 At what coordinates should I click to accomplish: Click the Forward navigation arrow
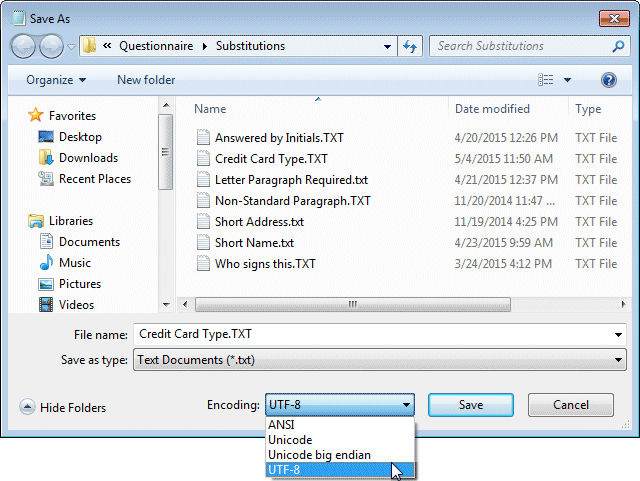(51, 46)
